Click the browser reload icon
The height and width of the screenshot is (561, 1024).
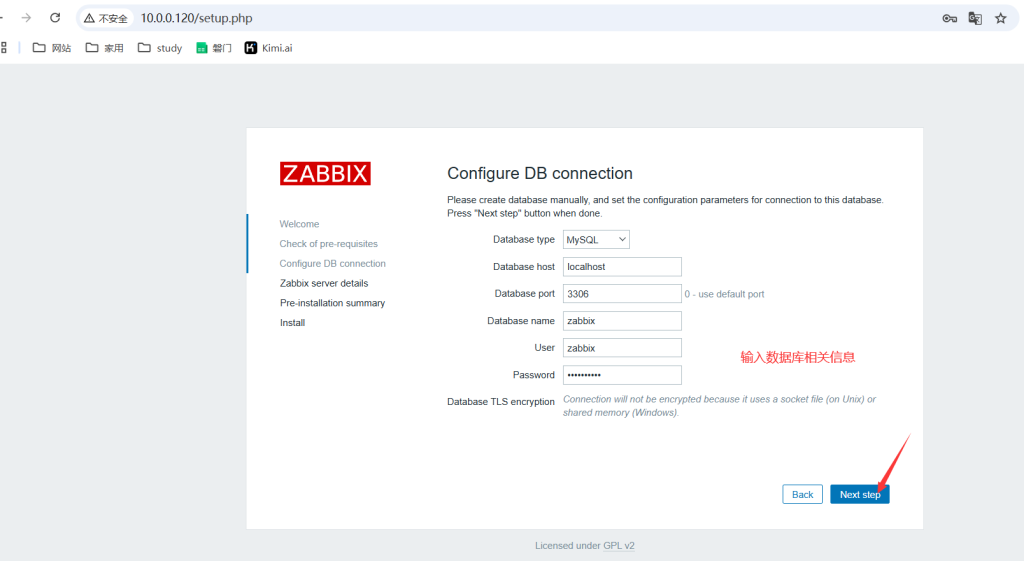[55, 18]
